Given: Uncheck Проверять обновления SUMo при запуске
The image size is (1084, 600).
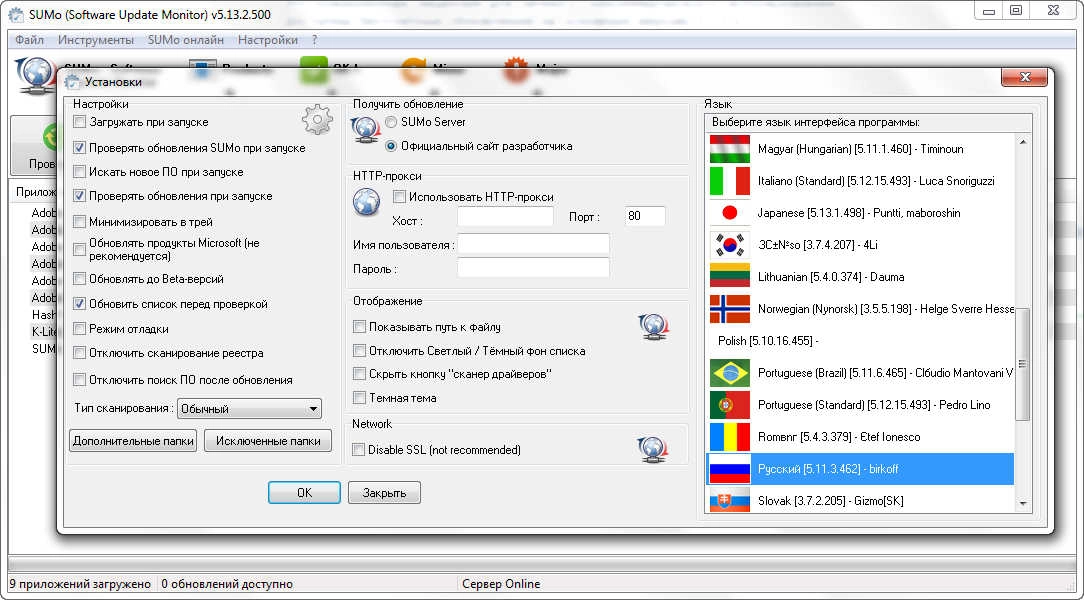Looking at the screenshot, I should (x=80, y=148).
